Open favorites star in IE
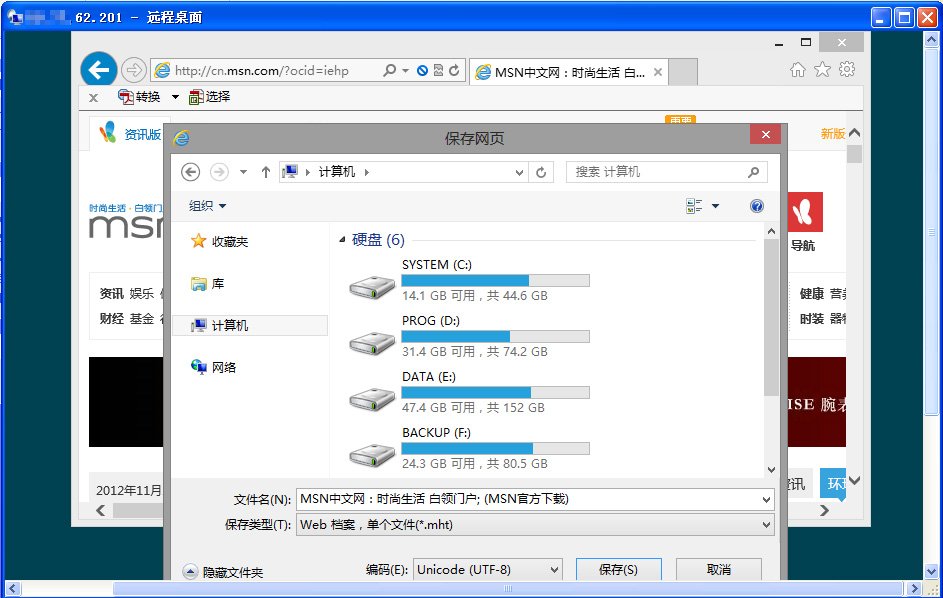The height and width of the screenshot is (598, 943). (822, 70)
